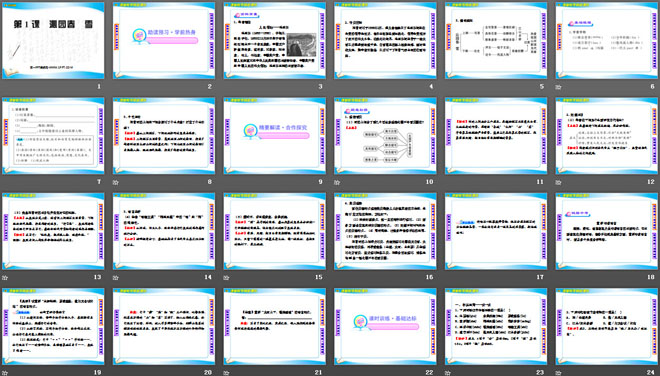Select slide 22 section header thumbnail
Screen dimensions: 660x376
pyautogui.click(x=385, y=326)
